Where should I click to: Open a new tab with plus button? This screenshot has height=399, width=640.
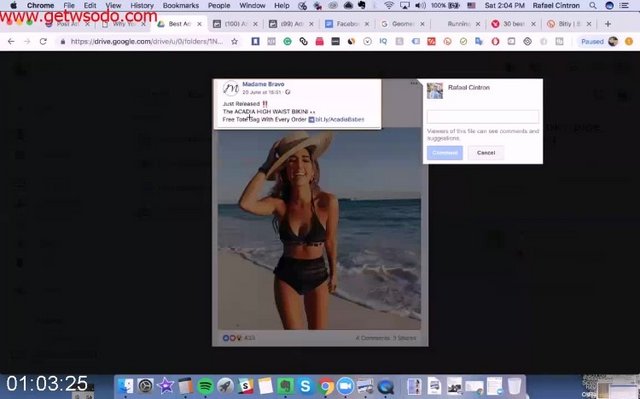(608, 24)
